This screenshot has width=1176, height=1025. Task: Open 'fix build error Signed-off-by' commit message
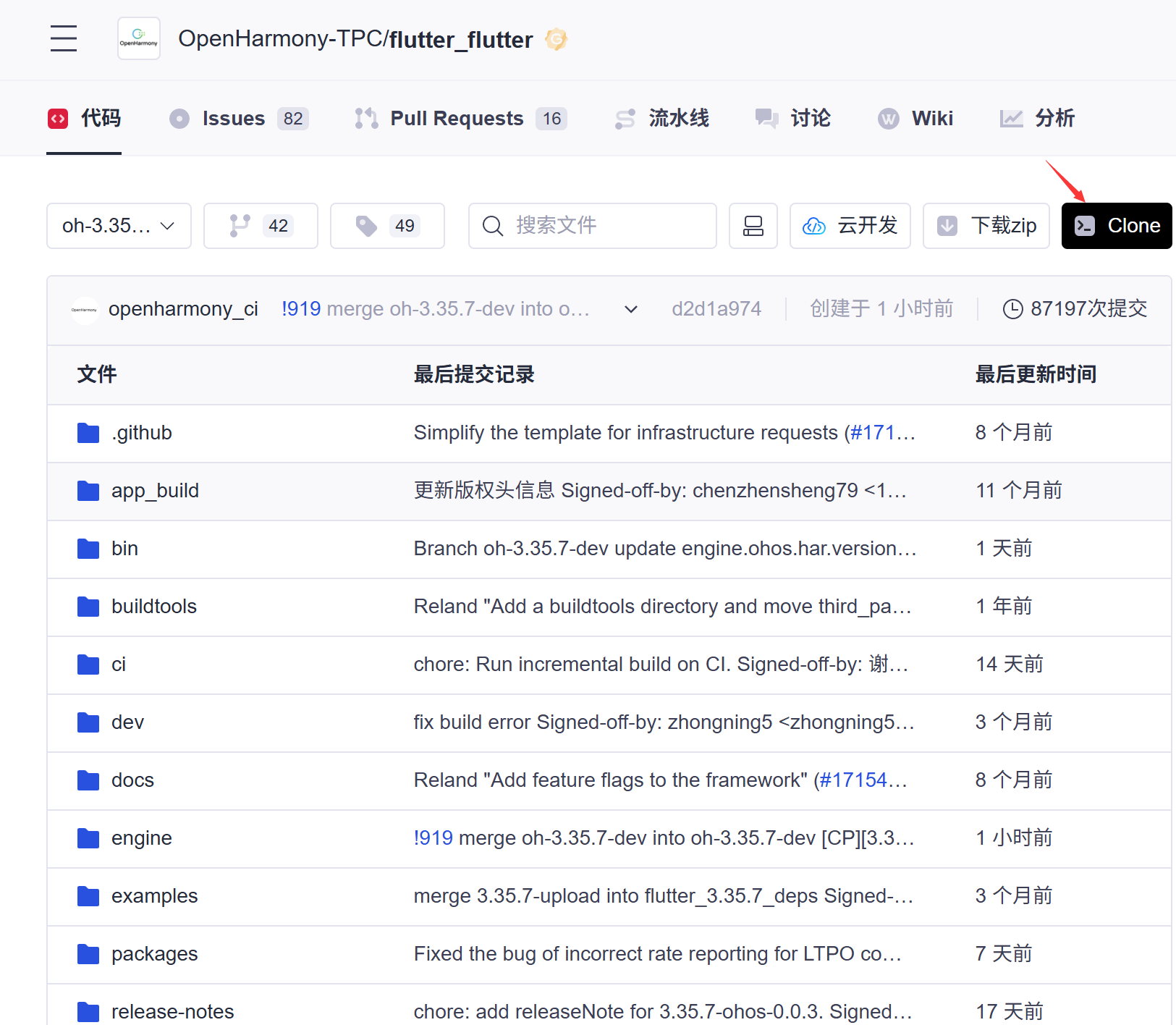coord(664,722)
